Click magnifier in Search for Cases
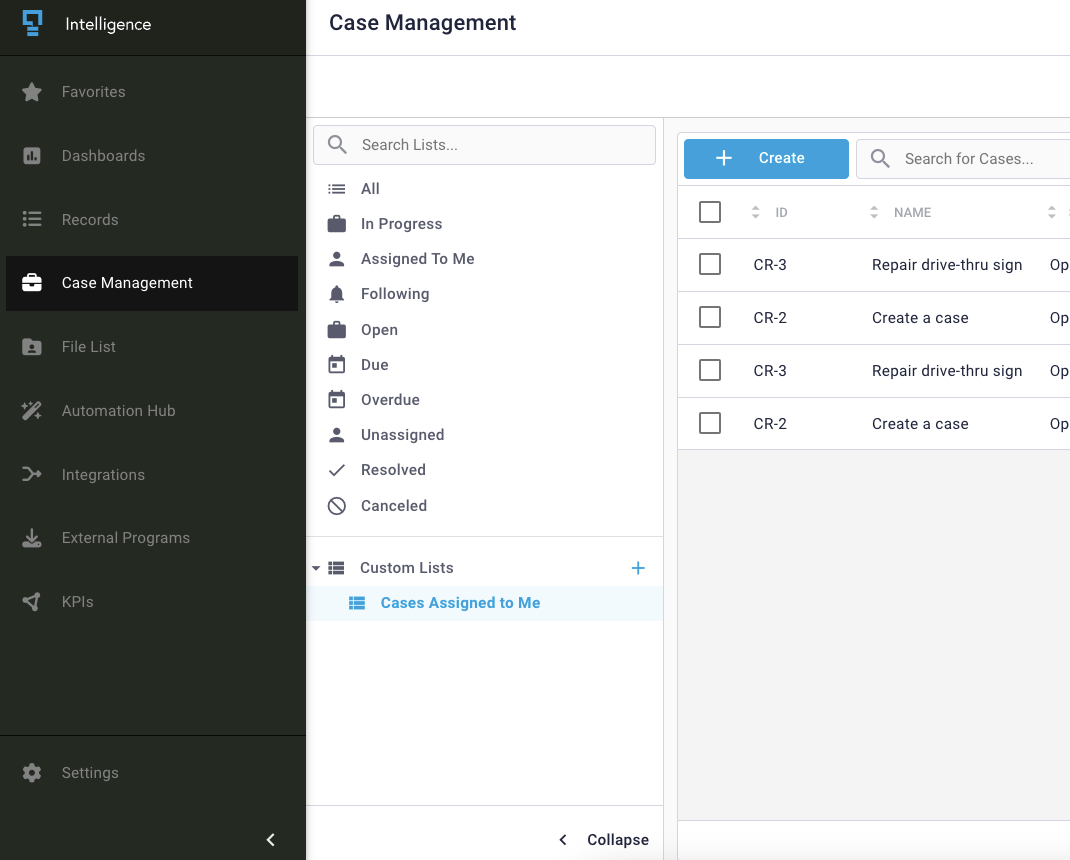Image resolution: width=1070 pixels, height=860 pixels. click(x=880, y=158)
